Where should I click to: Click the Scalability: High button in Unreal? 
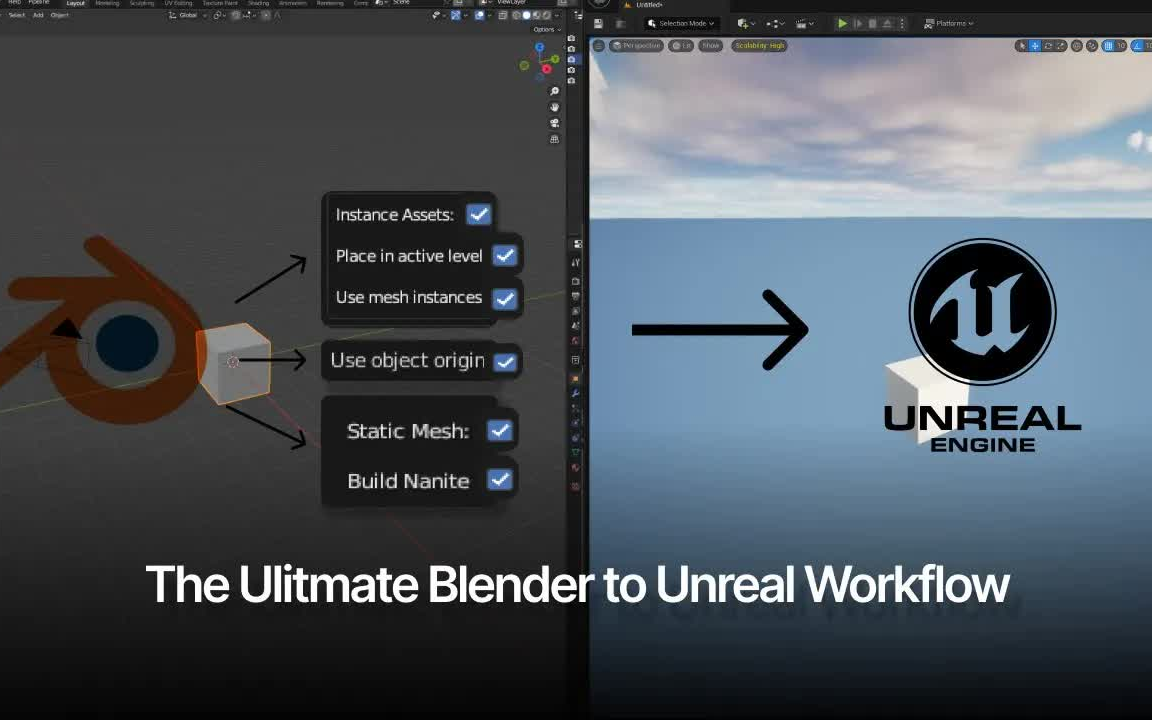click(x=760, y=46)
